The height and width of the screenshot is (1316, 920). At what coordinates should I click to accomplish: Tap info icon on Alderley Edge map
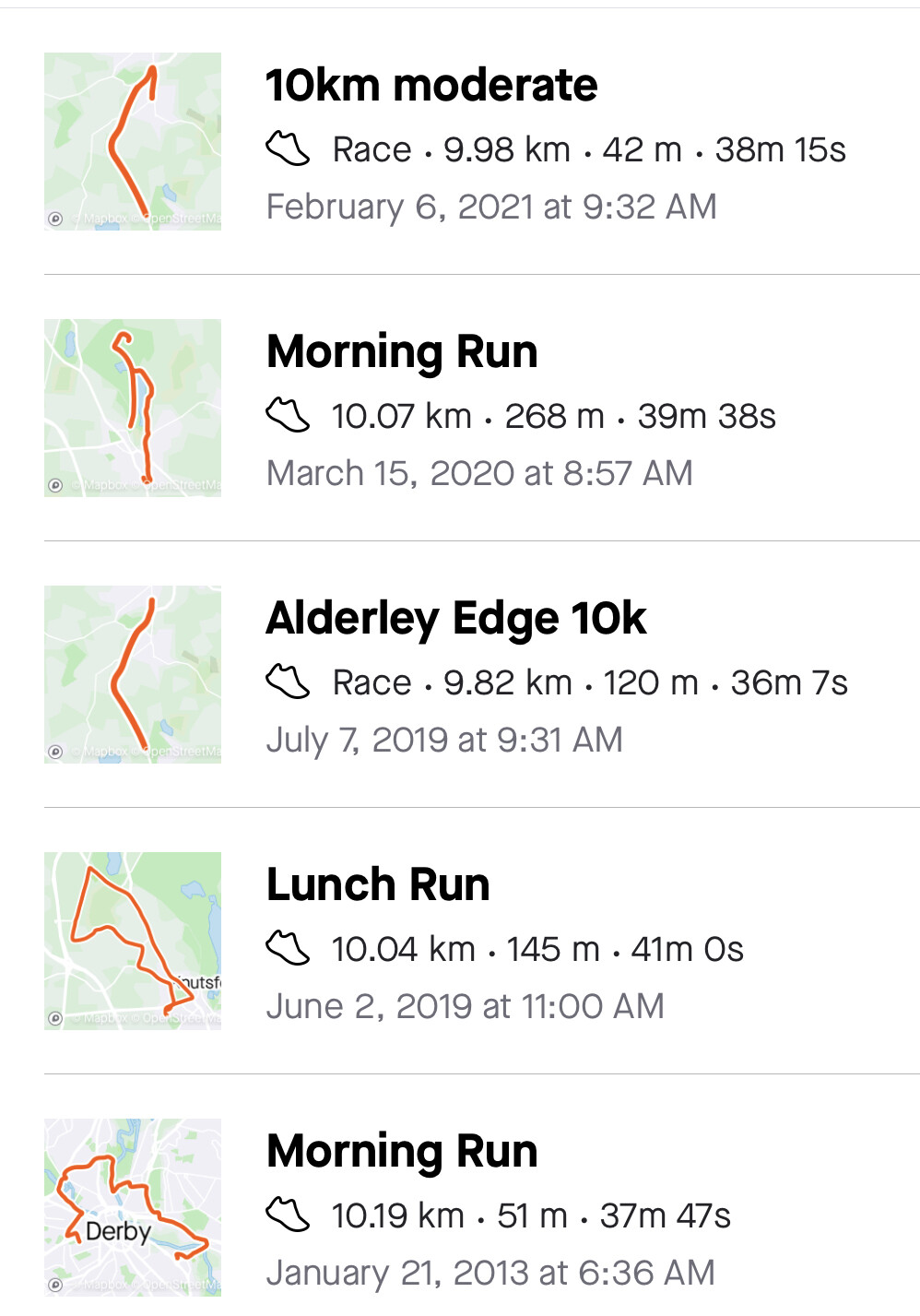coord(55,752)
